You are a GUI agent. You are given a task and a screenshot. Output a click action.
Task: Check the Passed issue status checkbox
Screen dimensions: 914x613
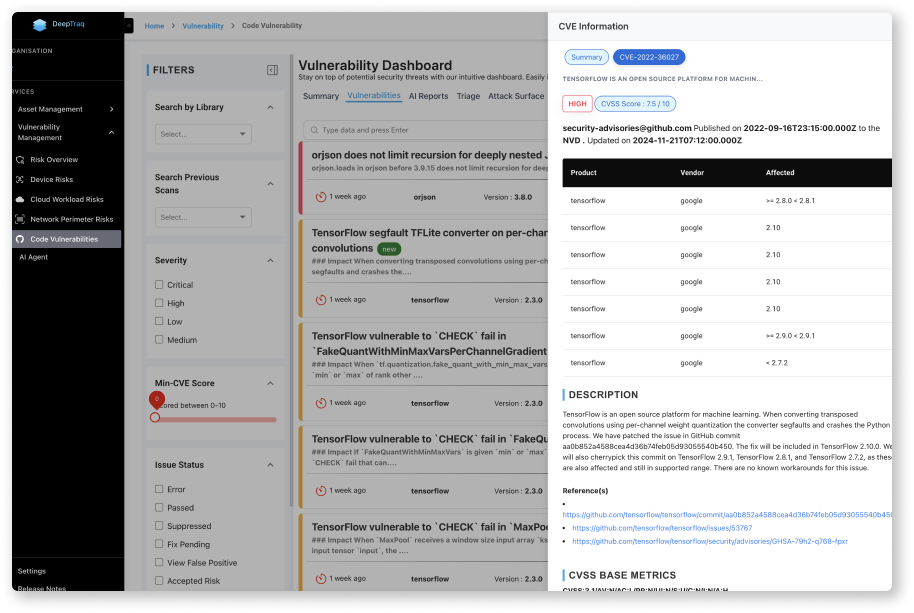point(159,508)
